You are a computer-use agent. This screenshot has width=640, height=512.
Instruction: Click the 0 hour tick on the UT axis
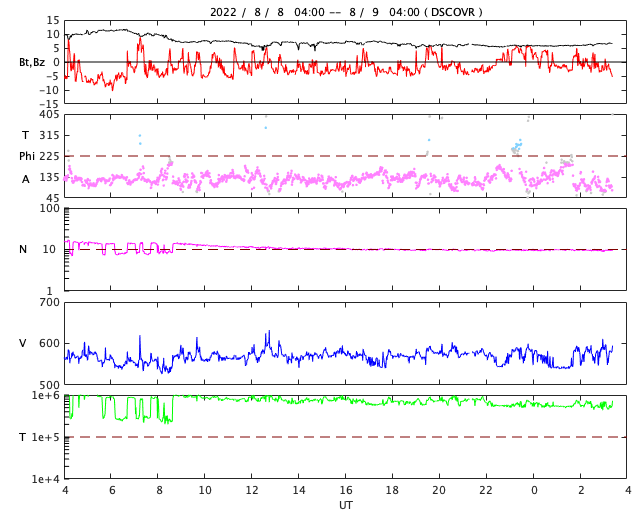pyautogui.click(x=534, y=490)
